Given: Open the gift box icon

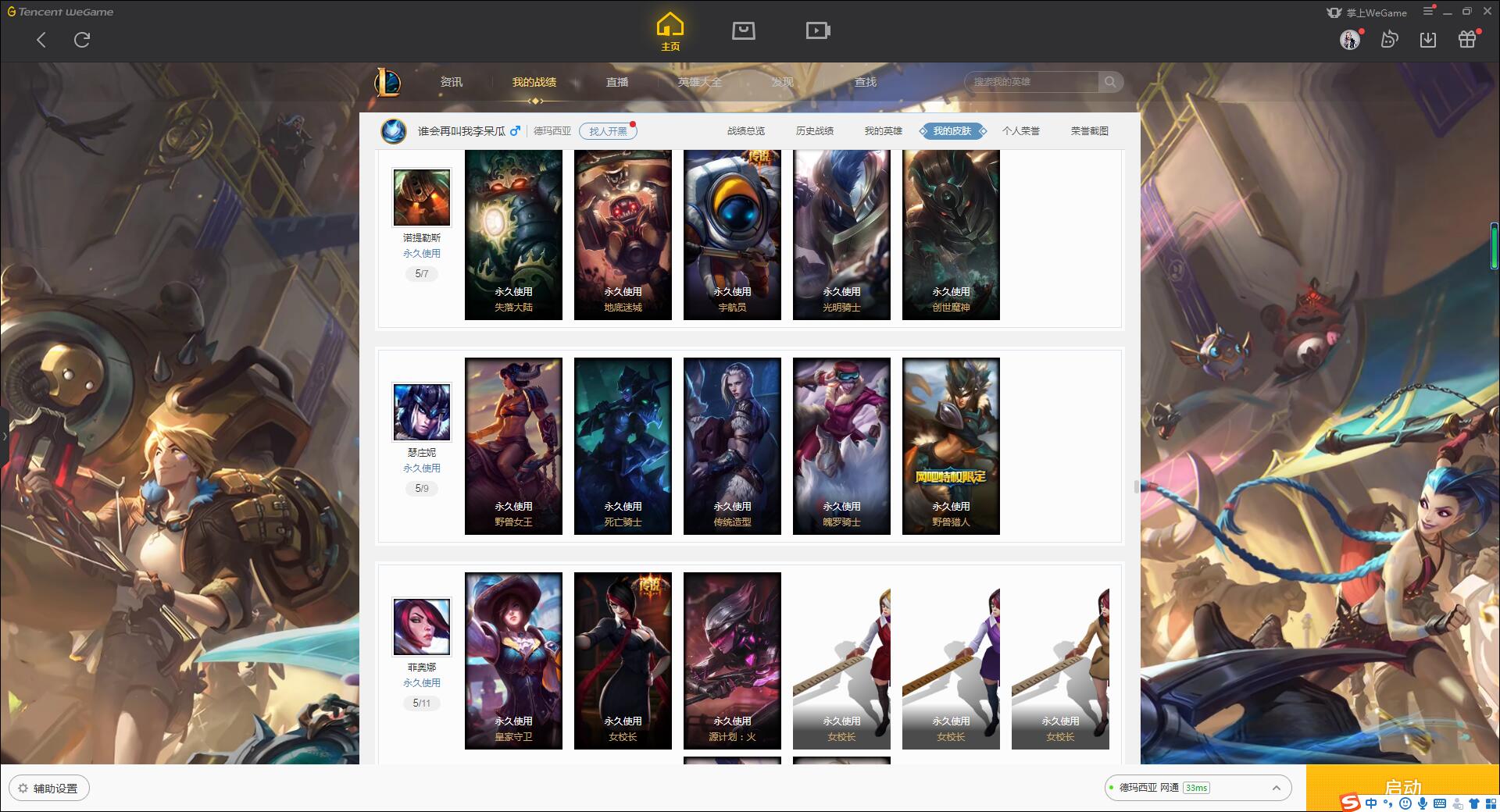Looking at the screenshot, I should 1467,39.
